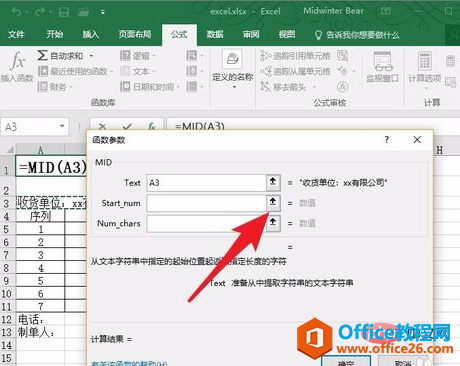Viewport: 460px width, 366px height.
Task: Click the Undo icon in quick access toolbar
Action: [x=17, y=12]
